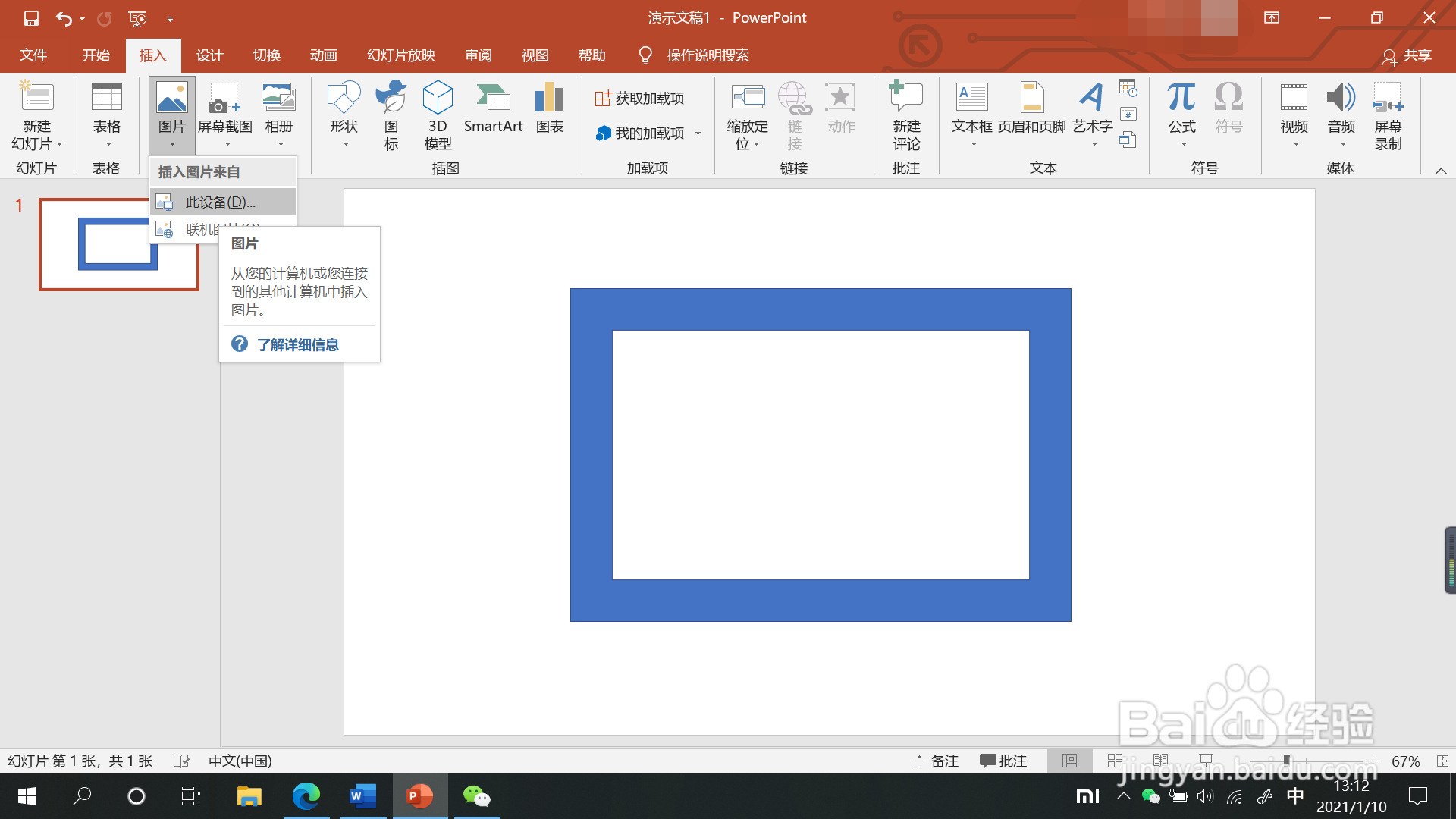Open Word from the taskbar

click(362, 796)
